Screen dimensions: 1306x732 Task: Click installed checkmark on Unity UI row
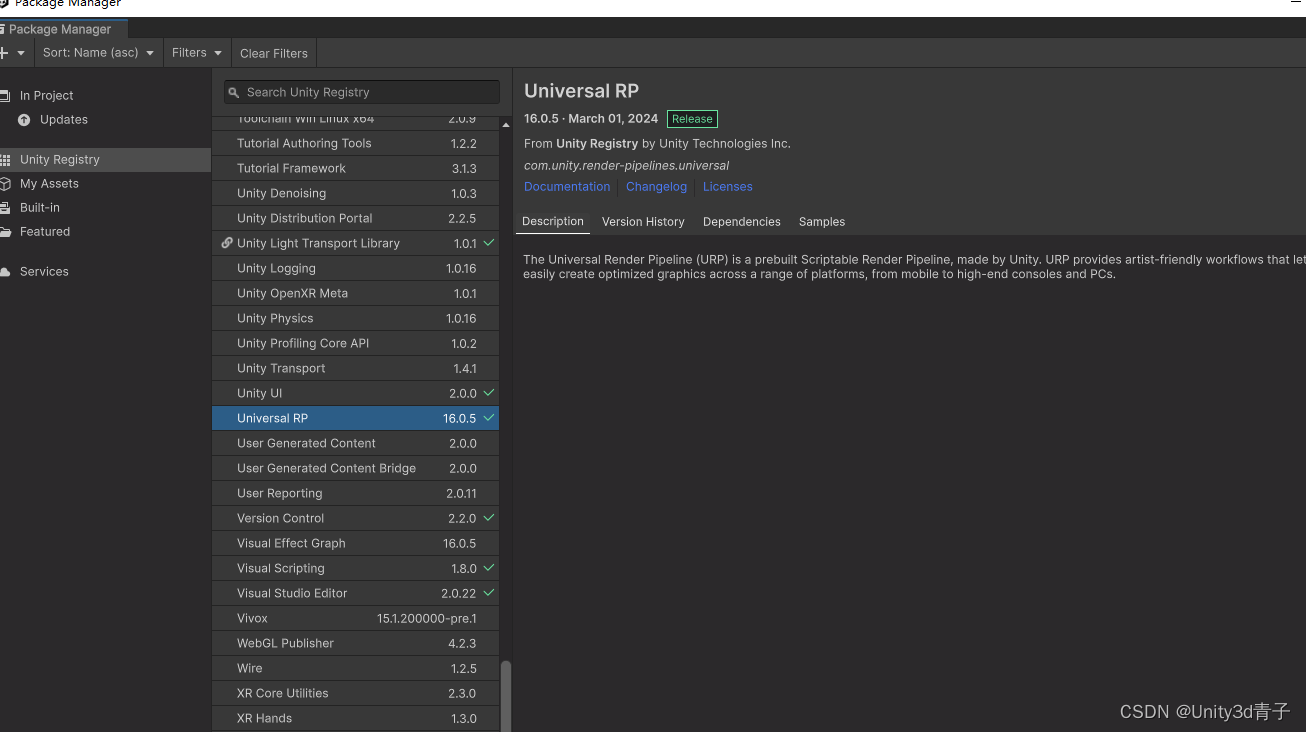(489, 393)
